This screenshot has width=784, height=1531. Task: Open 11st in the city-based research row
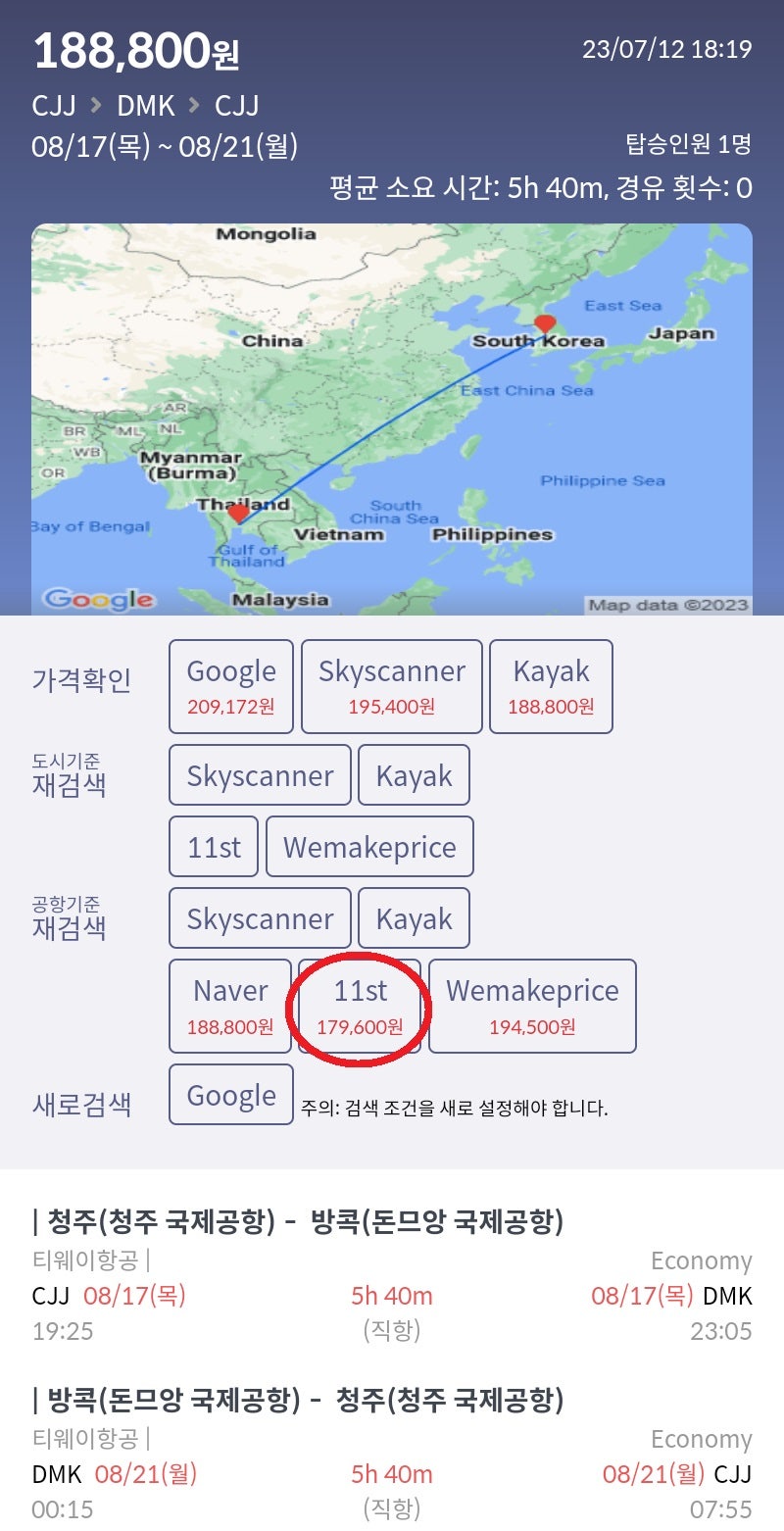tap(214, 846)
